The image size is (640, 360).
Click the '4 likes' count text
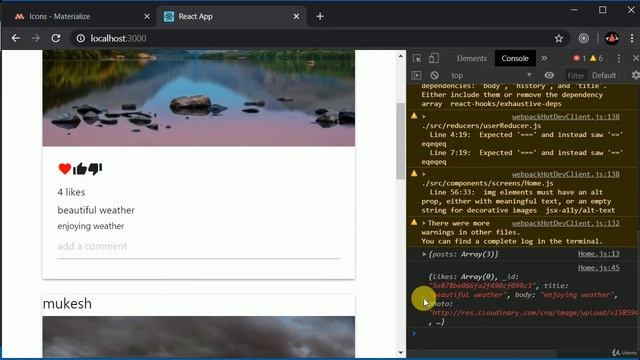71,192
